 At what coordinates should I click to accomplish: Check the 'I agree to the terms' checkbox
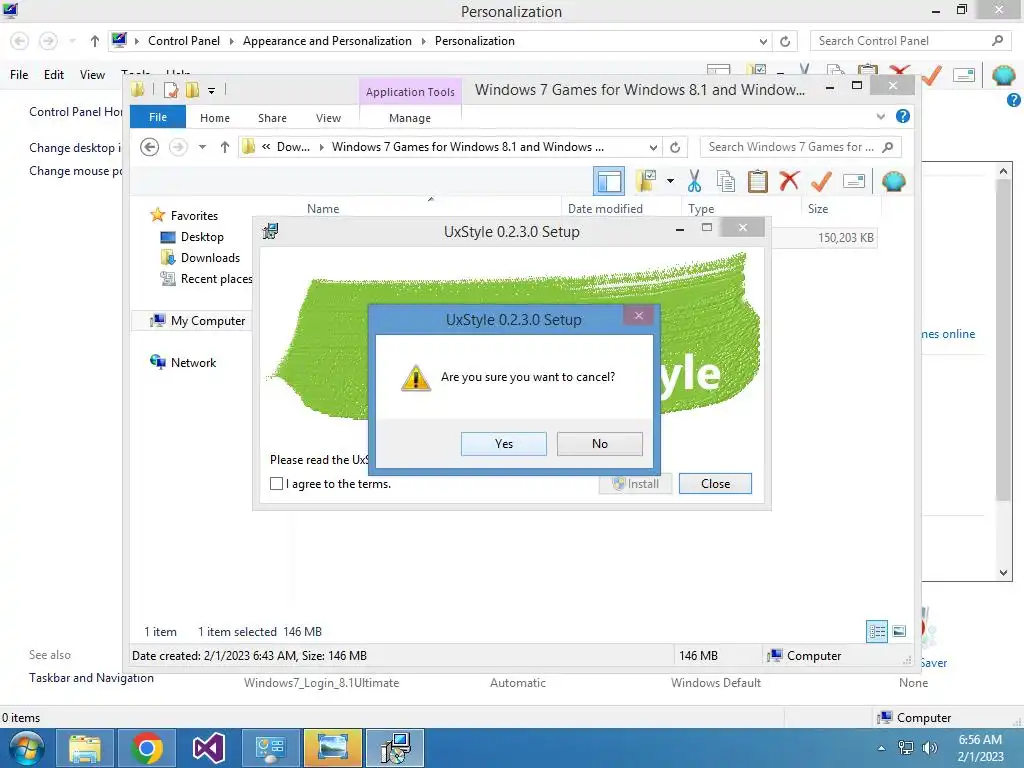276,483
